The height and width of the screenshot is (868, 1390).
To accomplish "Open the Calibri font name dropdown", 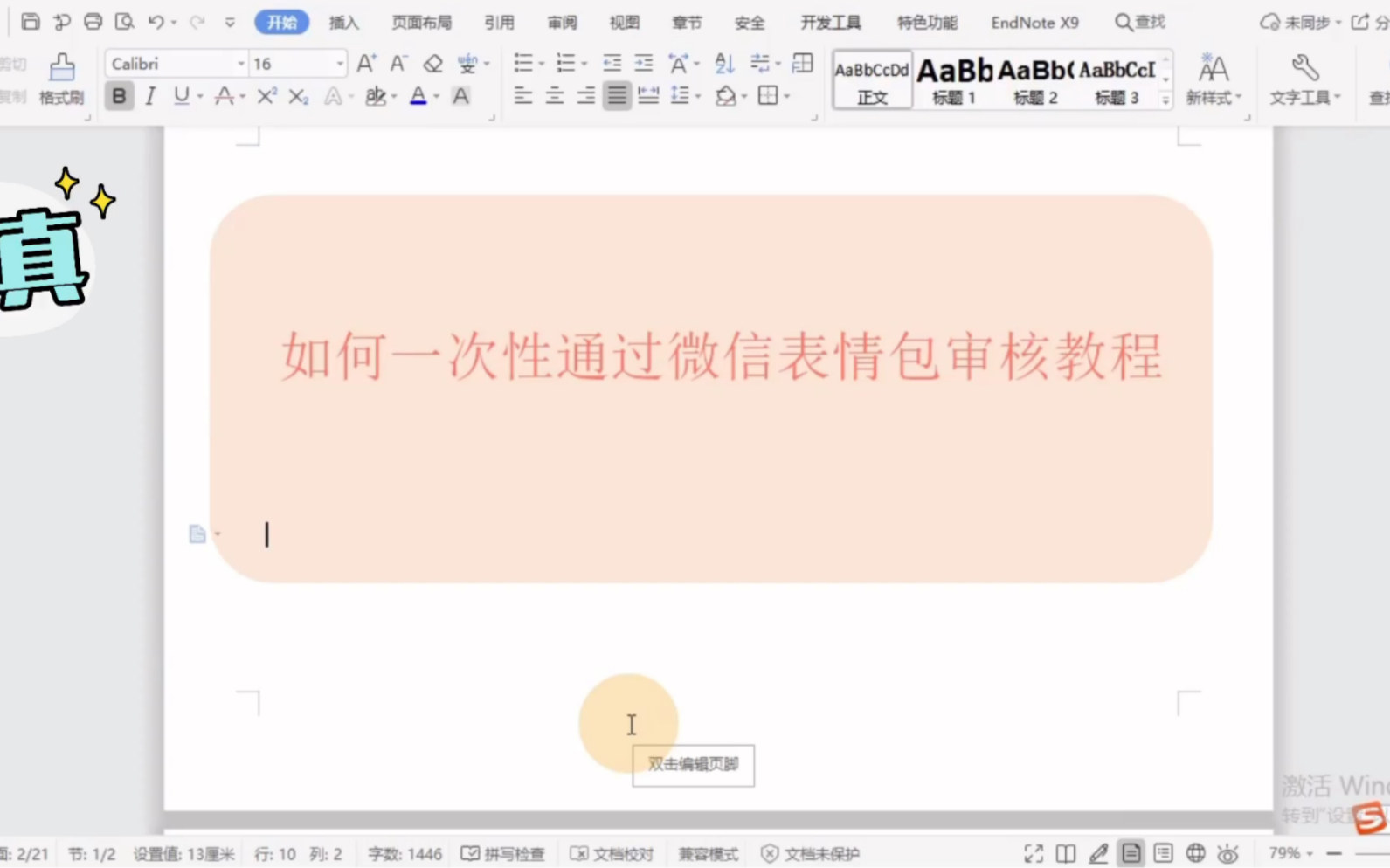I will [241, 64].
